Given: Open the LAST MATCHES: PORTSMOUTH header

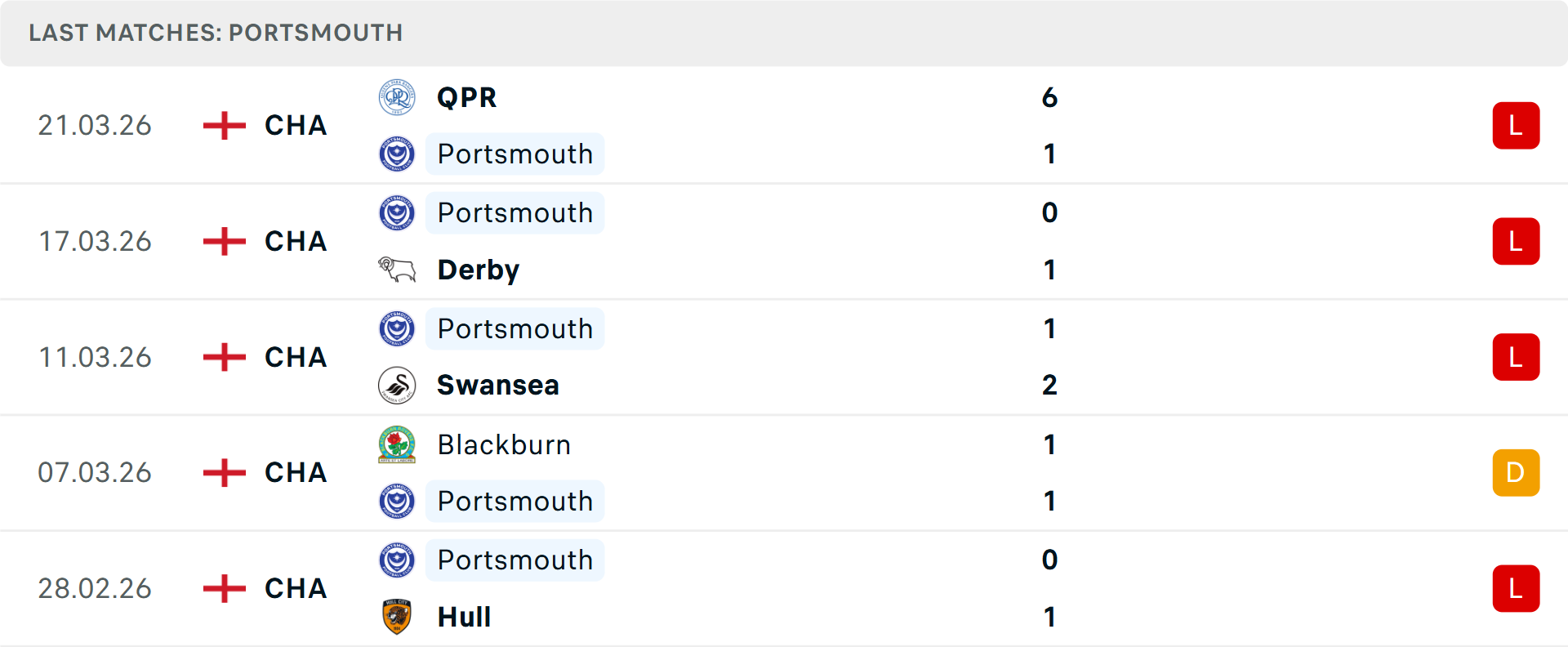Looking at the screenshot, I should (216, 33).
